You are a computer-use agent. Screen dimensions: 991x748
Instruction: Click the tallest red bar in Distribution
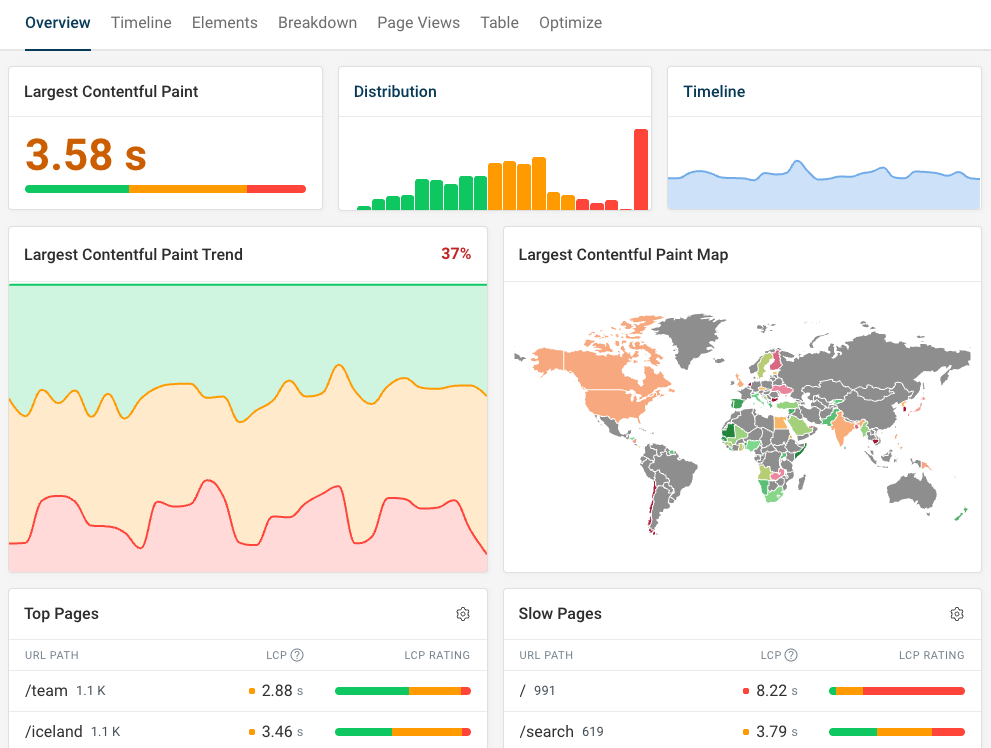point(643,168)
